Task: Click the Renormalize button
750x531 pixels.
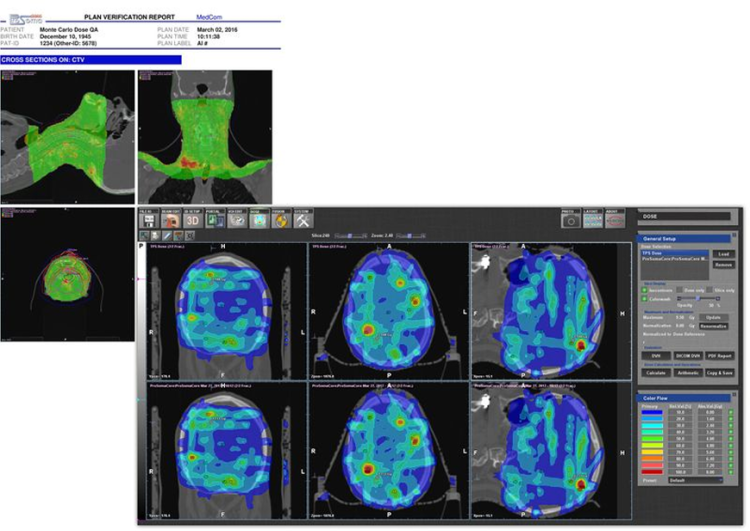Action: click(714, 326)
